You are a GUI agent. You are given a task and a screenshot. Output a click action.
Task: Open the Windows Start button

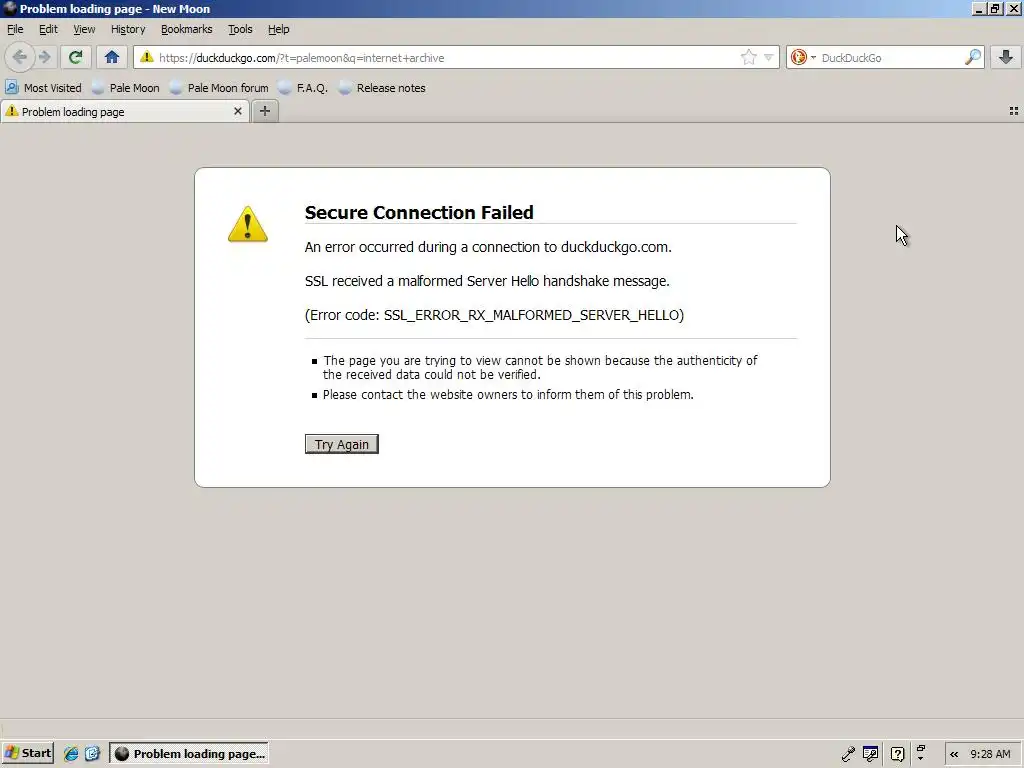pos(27,753)
